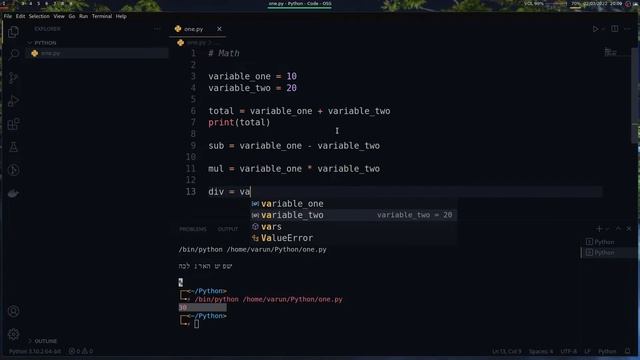Click the editor minimap
This screenshot has width=640, height=360.
pyautogui.click(x=611, y=52)
